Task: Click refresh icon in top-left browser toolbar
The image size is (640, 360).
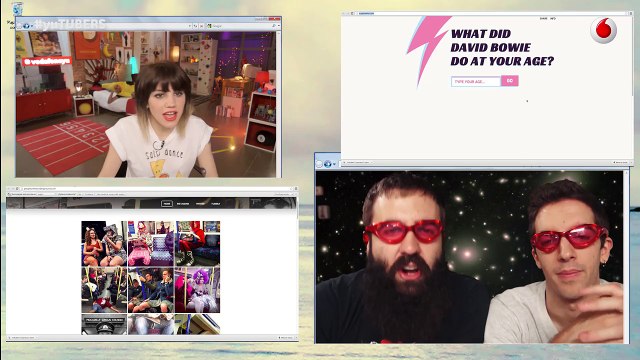Action: click(195, 26)
